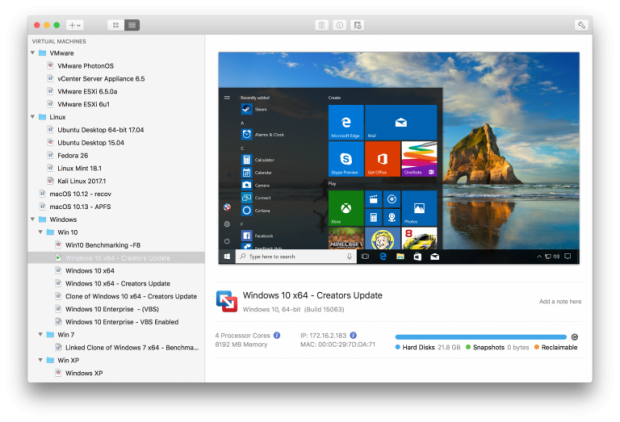
Task: Open action center icon in guest tray
Action: point(568,257)
